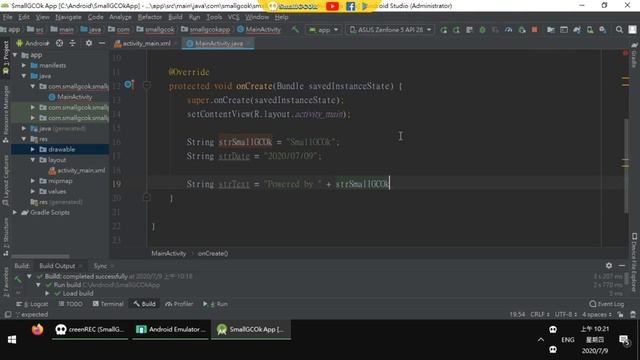This screenshot has height=360, width=640.
Task: Collapse the Run build node
Action: tap(38, 284)
